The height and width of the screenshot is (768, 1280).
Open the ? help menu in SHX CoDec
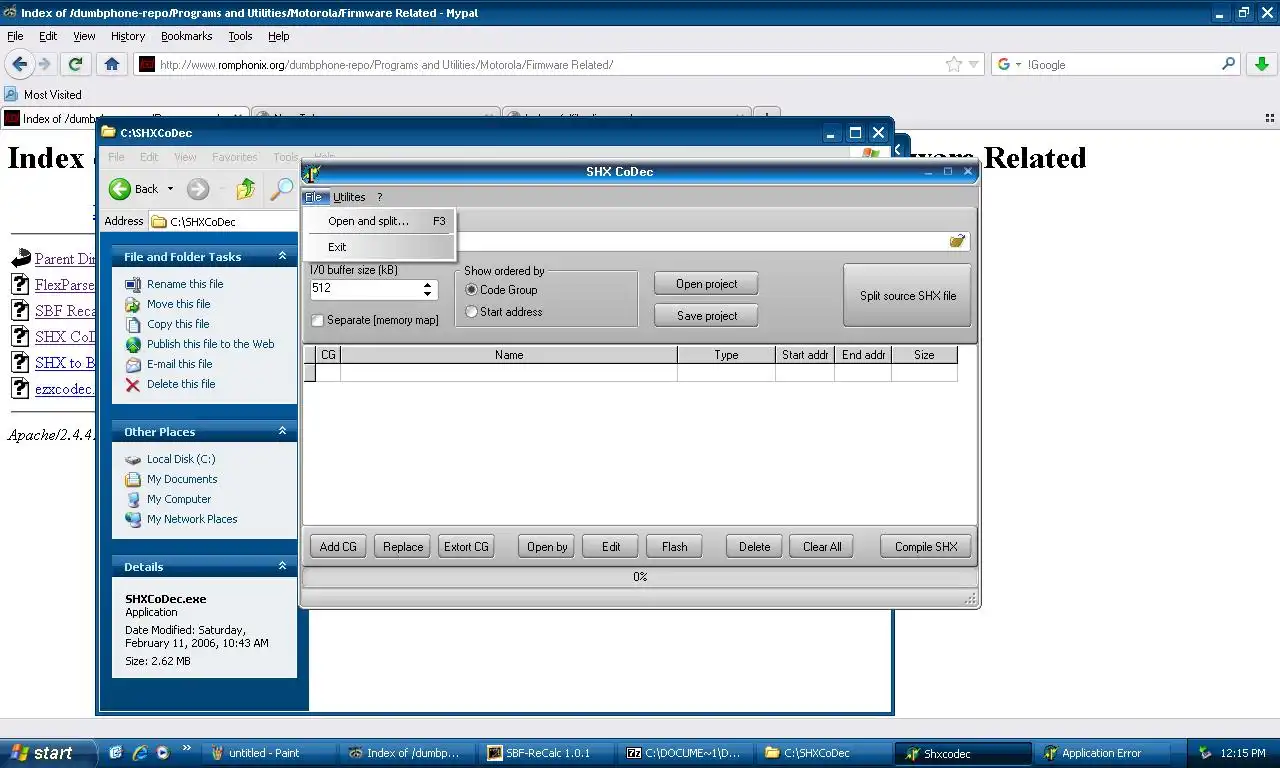coord(379,197)
